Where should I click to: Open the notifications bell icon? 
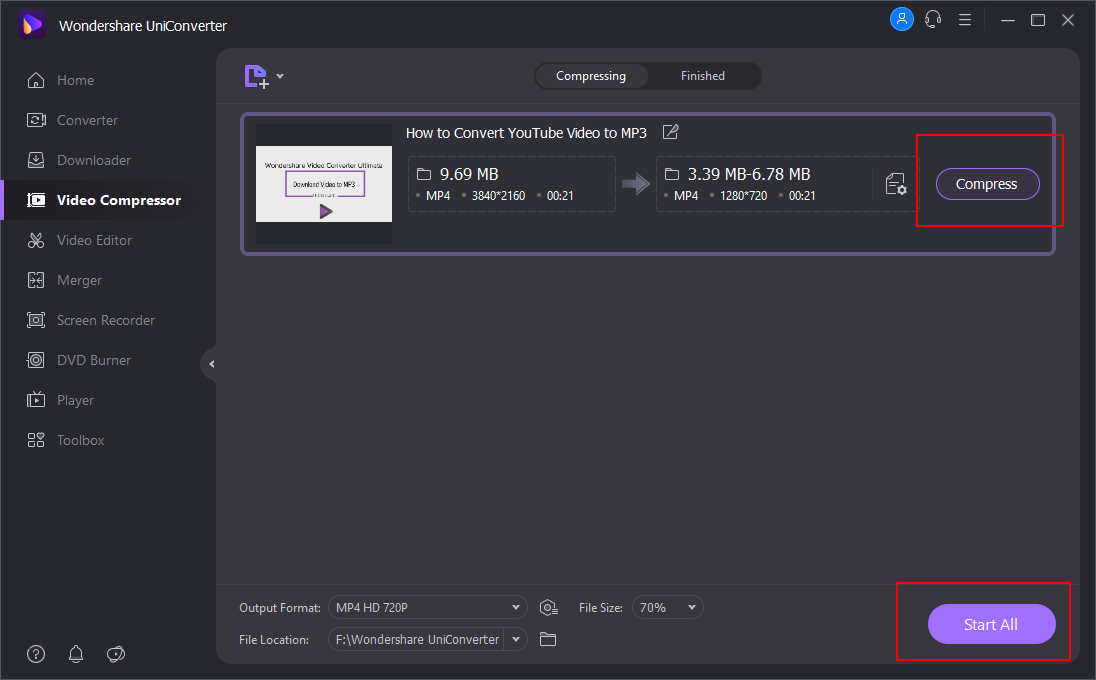75,654
